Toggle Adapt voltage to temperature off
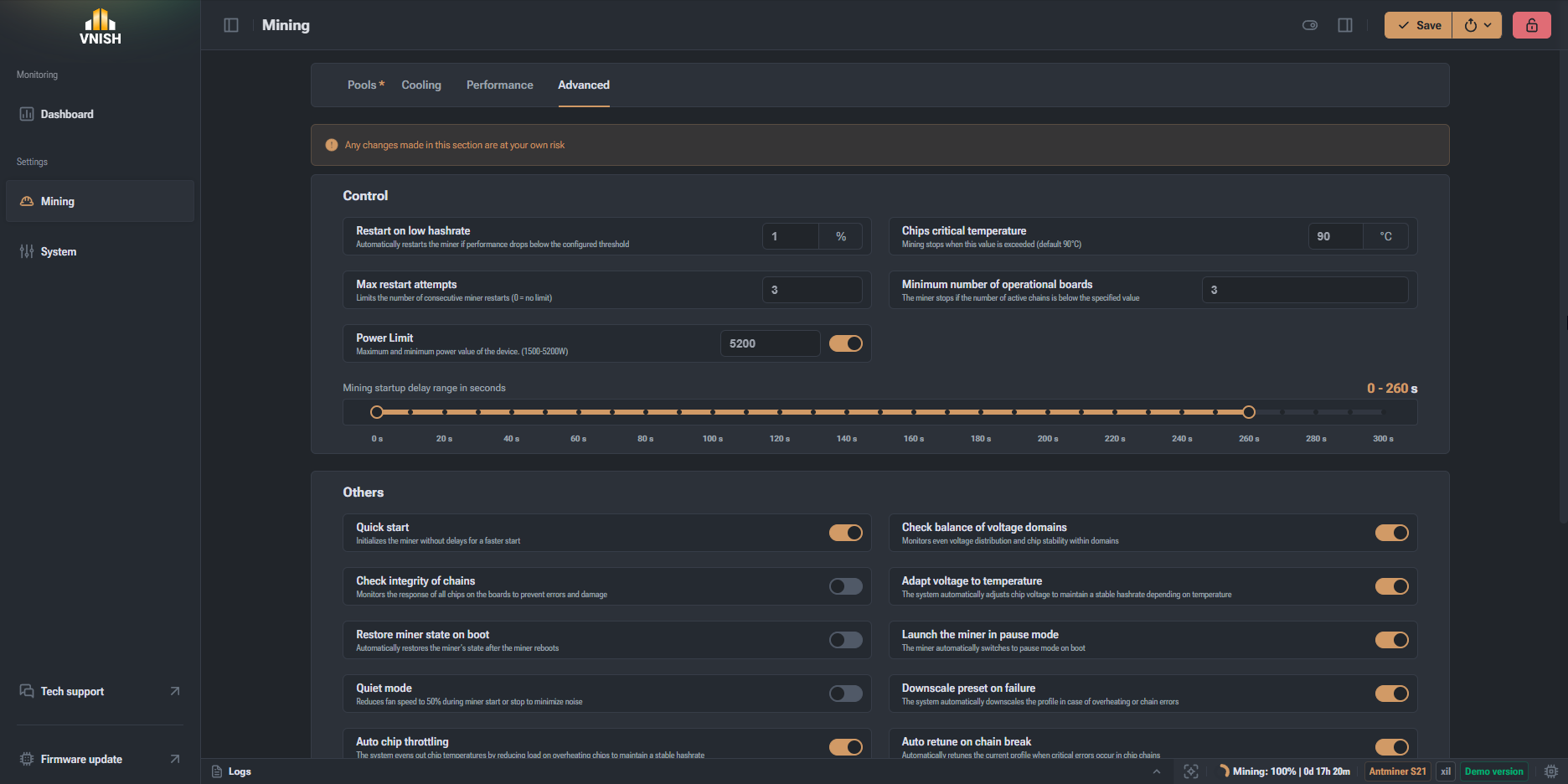 (1392, 586)
